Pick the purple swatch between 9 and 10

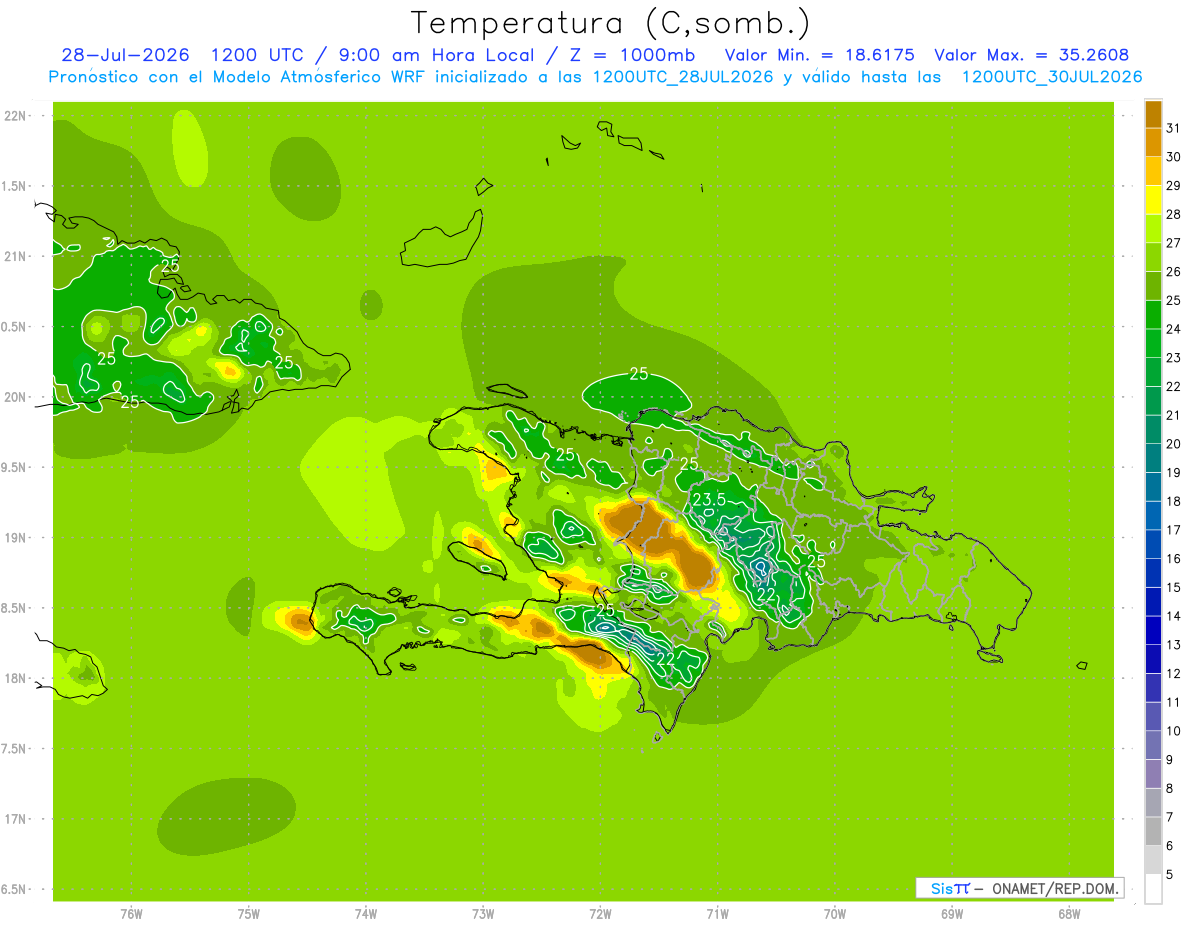click(x=1153, y=745)
